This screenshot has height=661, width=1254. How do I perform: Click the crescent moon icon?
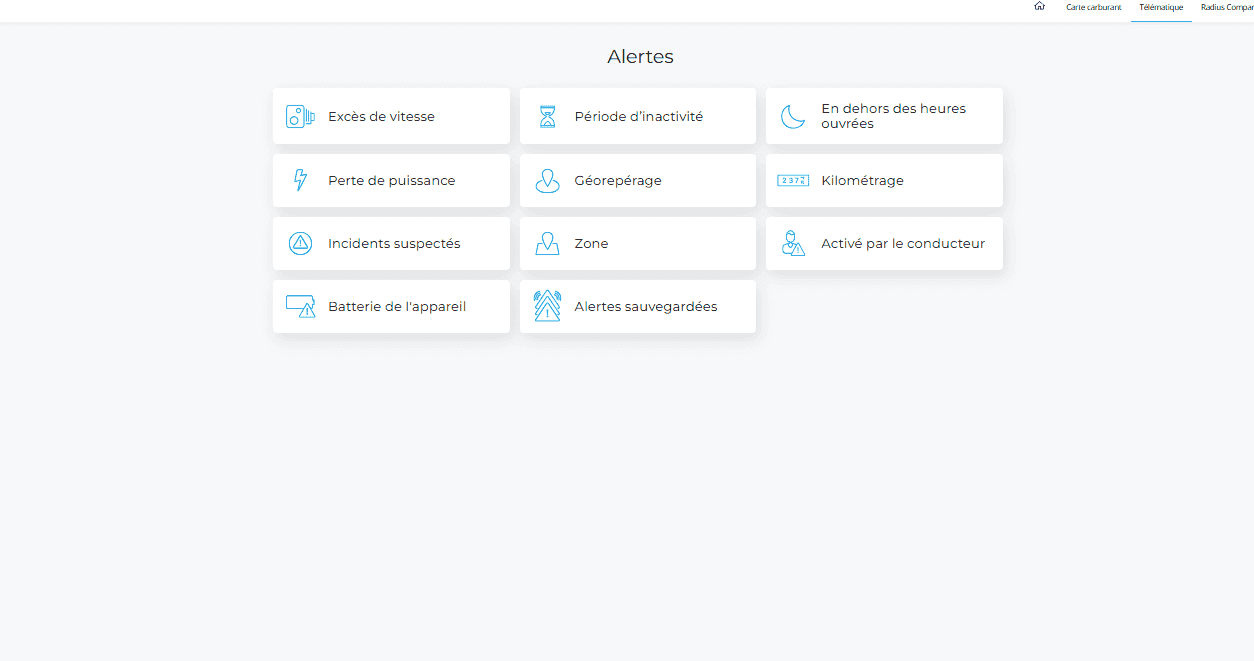793,117
